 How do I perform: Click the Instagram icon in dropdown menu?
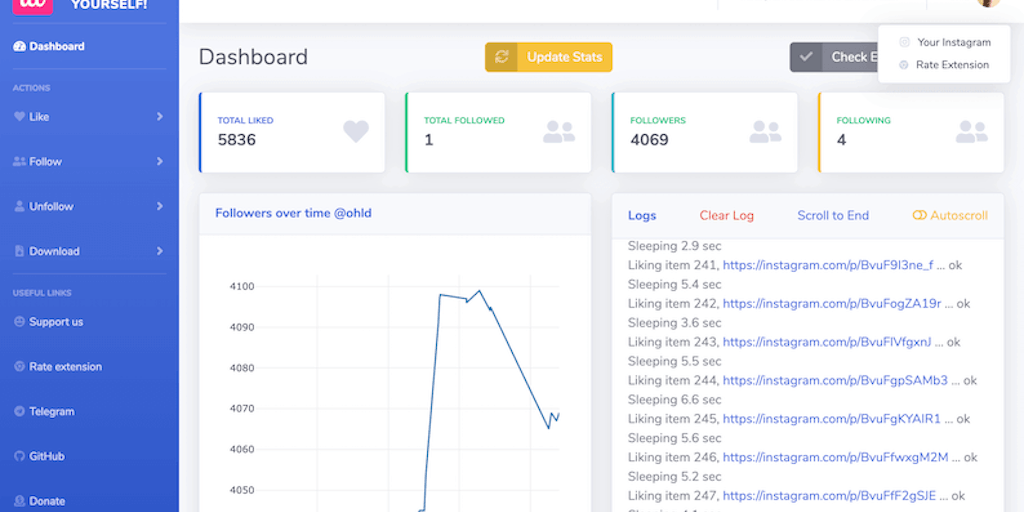tap(904, 42)
